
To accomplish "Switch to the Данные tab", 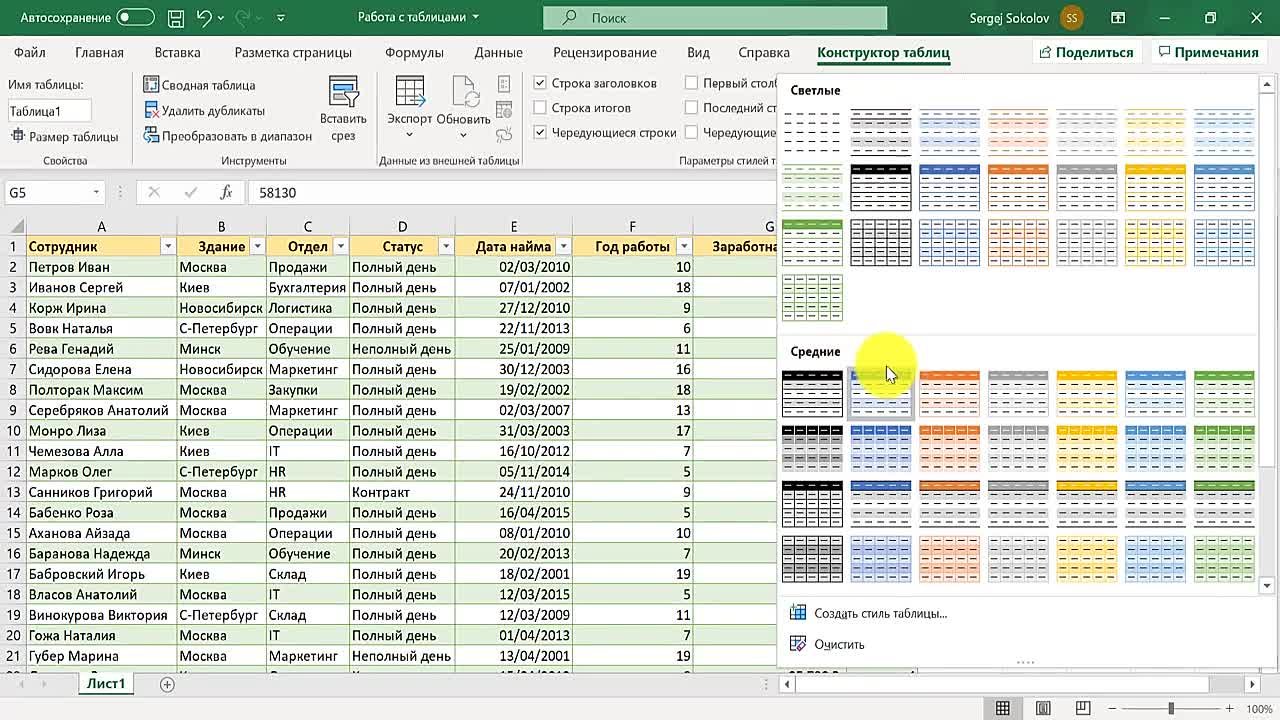I will pyautogui.click(x=498, y=52).
